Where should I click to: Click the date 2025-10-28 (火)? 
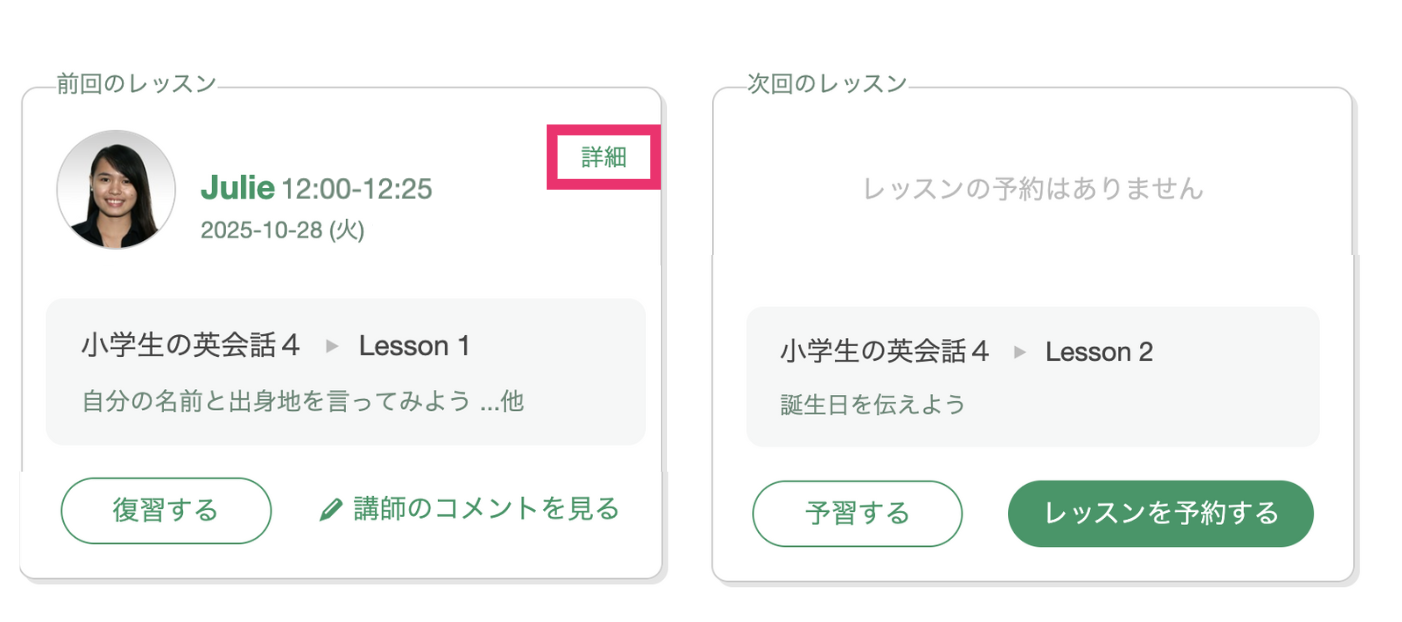(x=282, y=230)
